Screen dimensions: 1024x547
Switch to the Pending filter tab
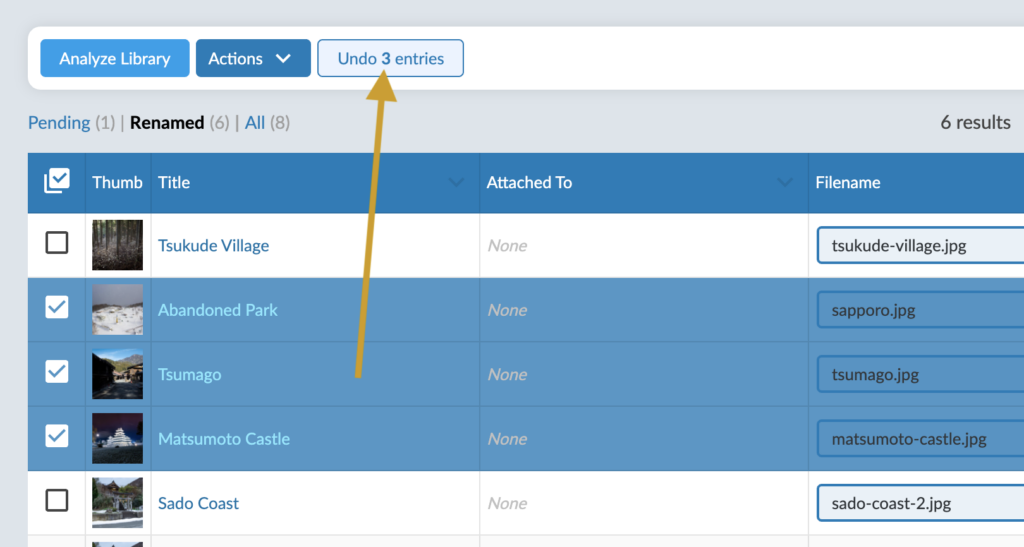(59, 123)
